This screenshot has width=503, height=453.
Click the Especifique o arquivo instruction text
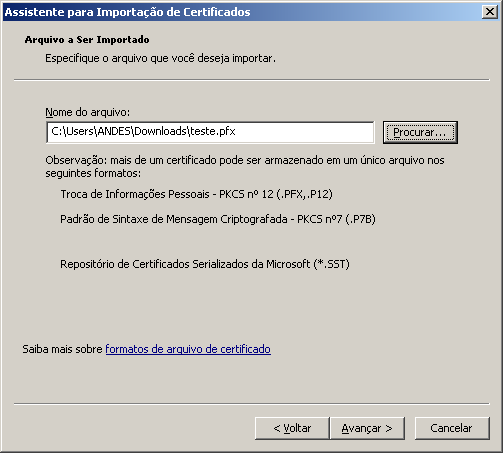[161, 58]
